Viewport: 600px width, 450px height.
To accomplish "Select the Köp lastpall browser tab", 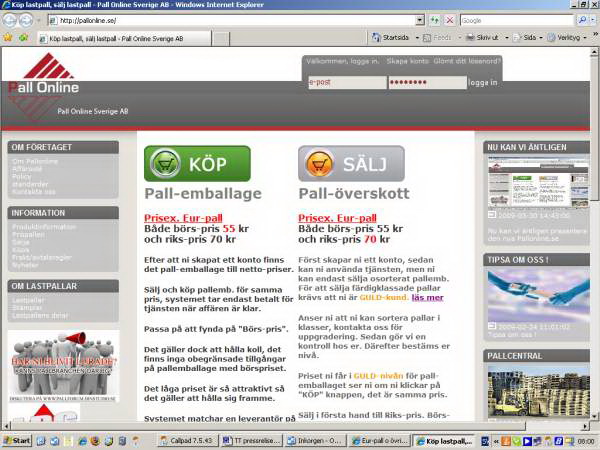I will [x=124, y=38].
